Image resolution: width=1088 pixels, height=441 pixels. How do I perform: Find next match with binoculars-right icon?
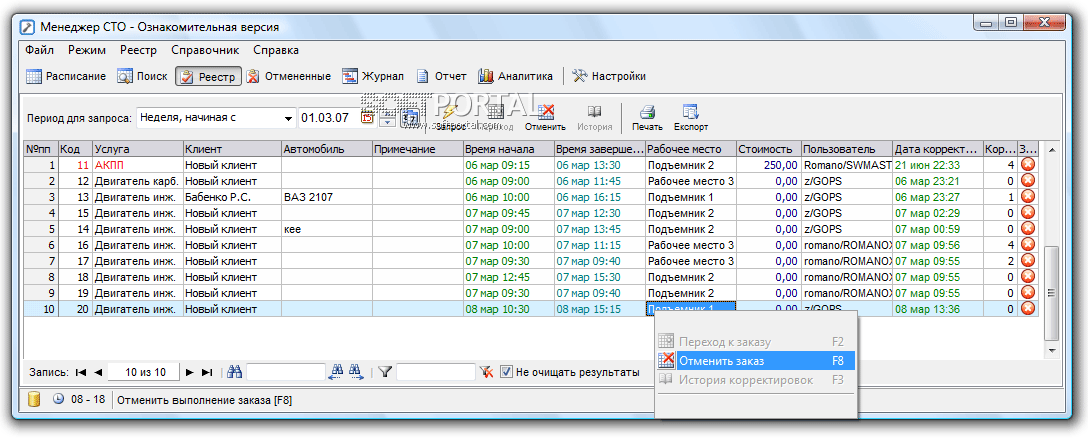pyautogui.click(x=356, y=372)
